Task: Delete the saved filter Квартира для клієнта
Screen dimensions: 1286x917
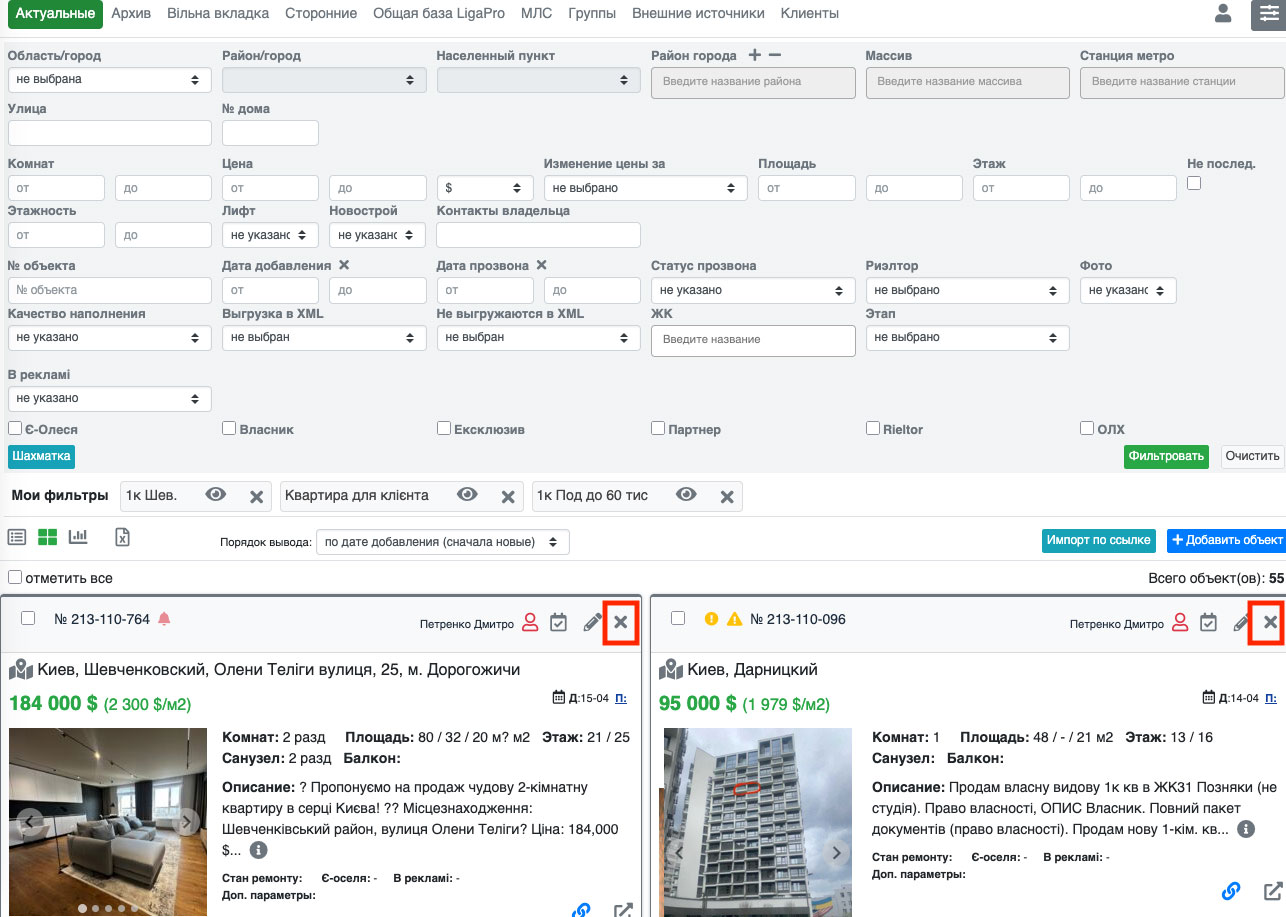Action: click(x=507, y=496)
